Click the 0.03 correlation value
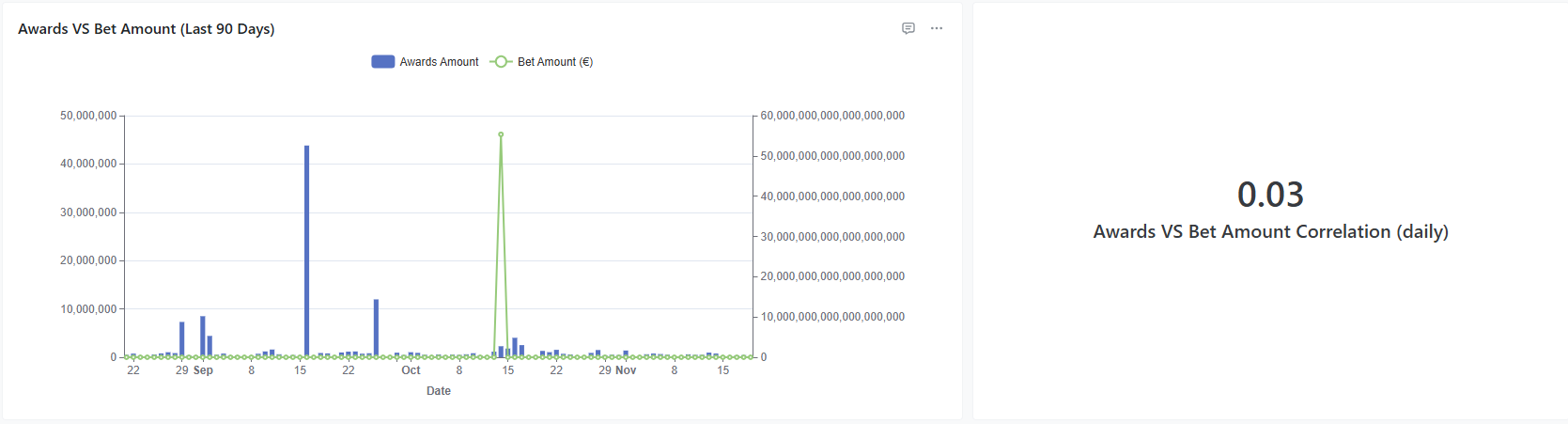1568x424 pixels. click(x=1270, y=195)
